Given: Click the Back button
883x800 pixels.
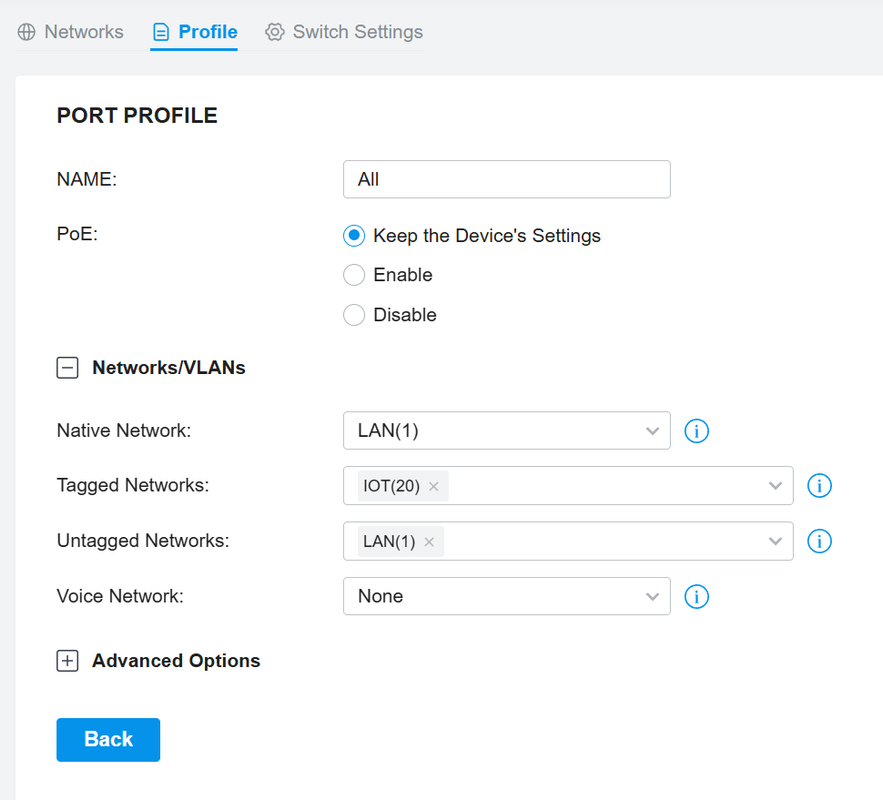Looking at the screenshot, I should pyautogui.click(x=108, y=739).
